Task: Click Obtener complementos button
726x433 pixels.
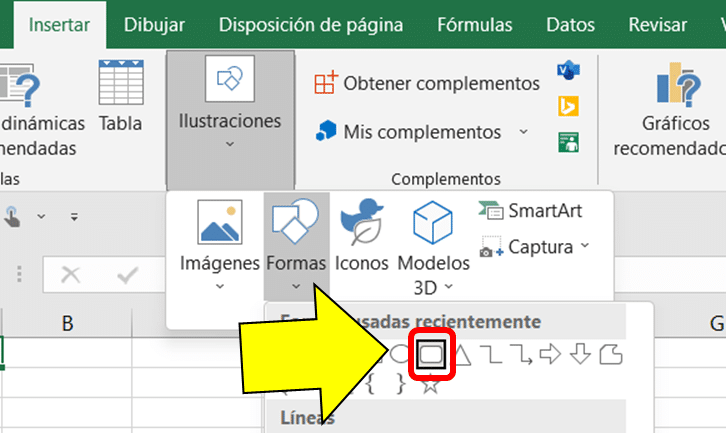Action: click(x=427, y=83)
